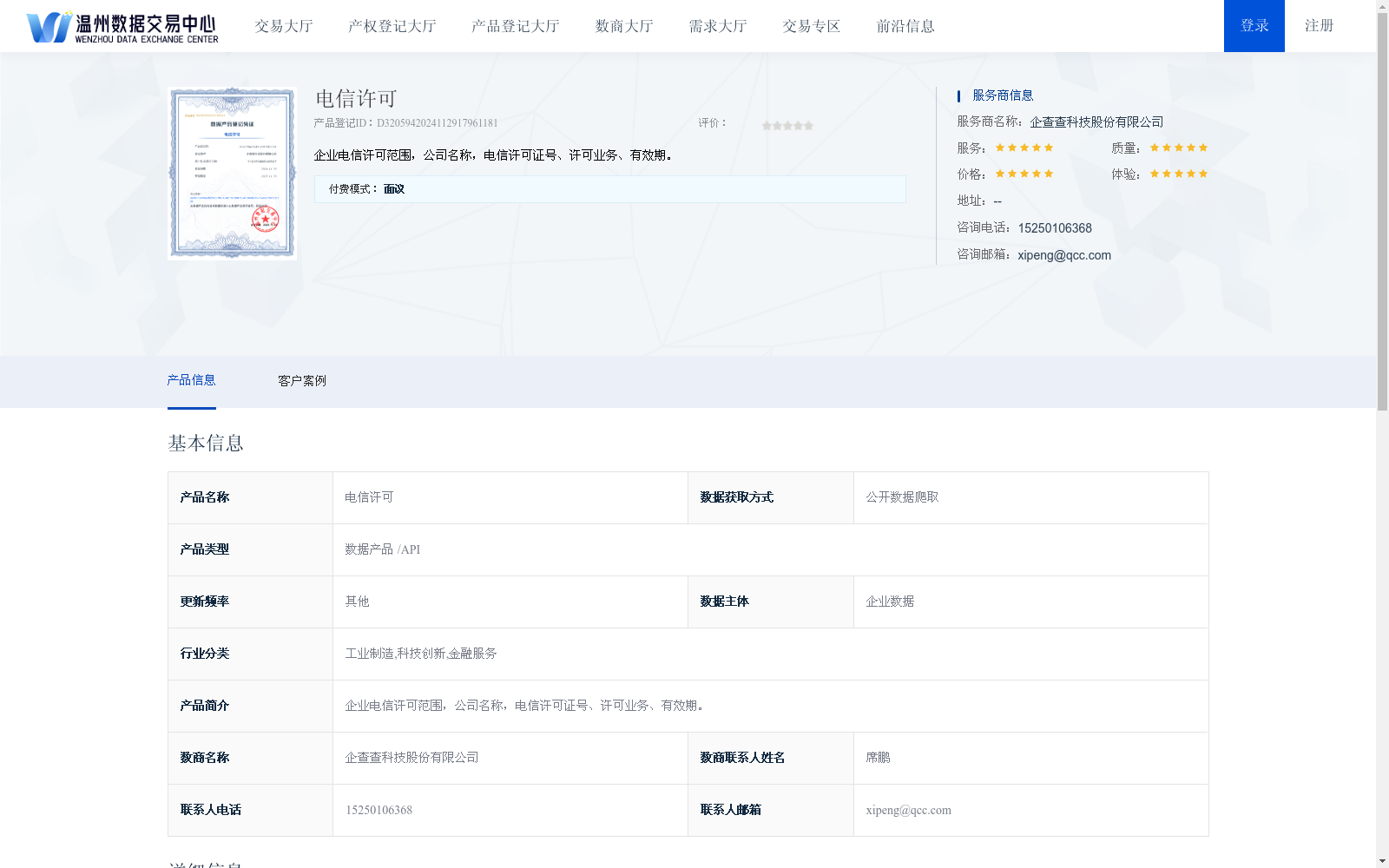The image size is (1389, 868).
Task: Click the 服务商信息 section heading
Action: [x=1003, y=95]
